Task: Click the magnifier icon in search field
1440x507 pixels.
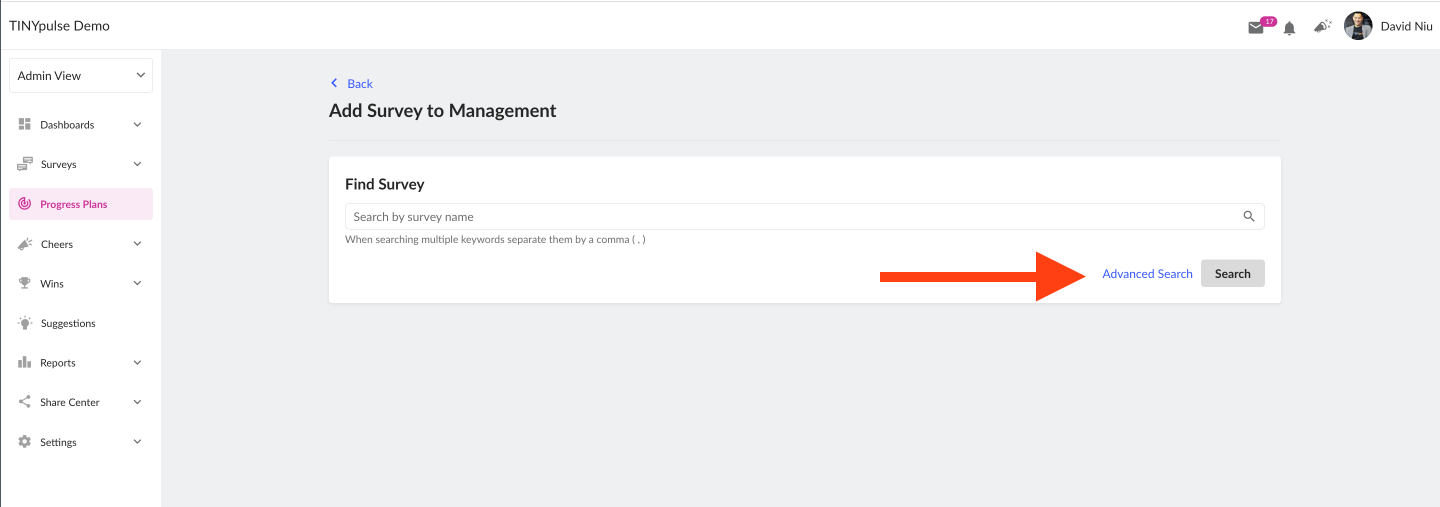Action: pyautogui.click(x=1248, y=216)
